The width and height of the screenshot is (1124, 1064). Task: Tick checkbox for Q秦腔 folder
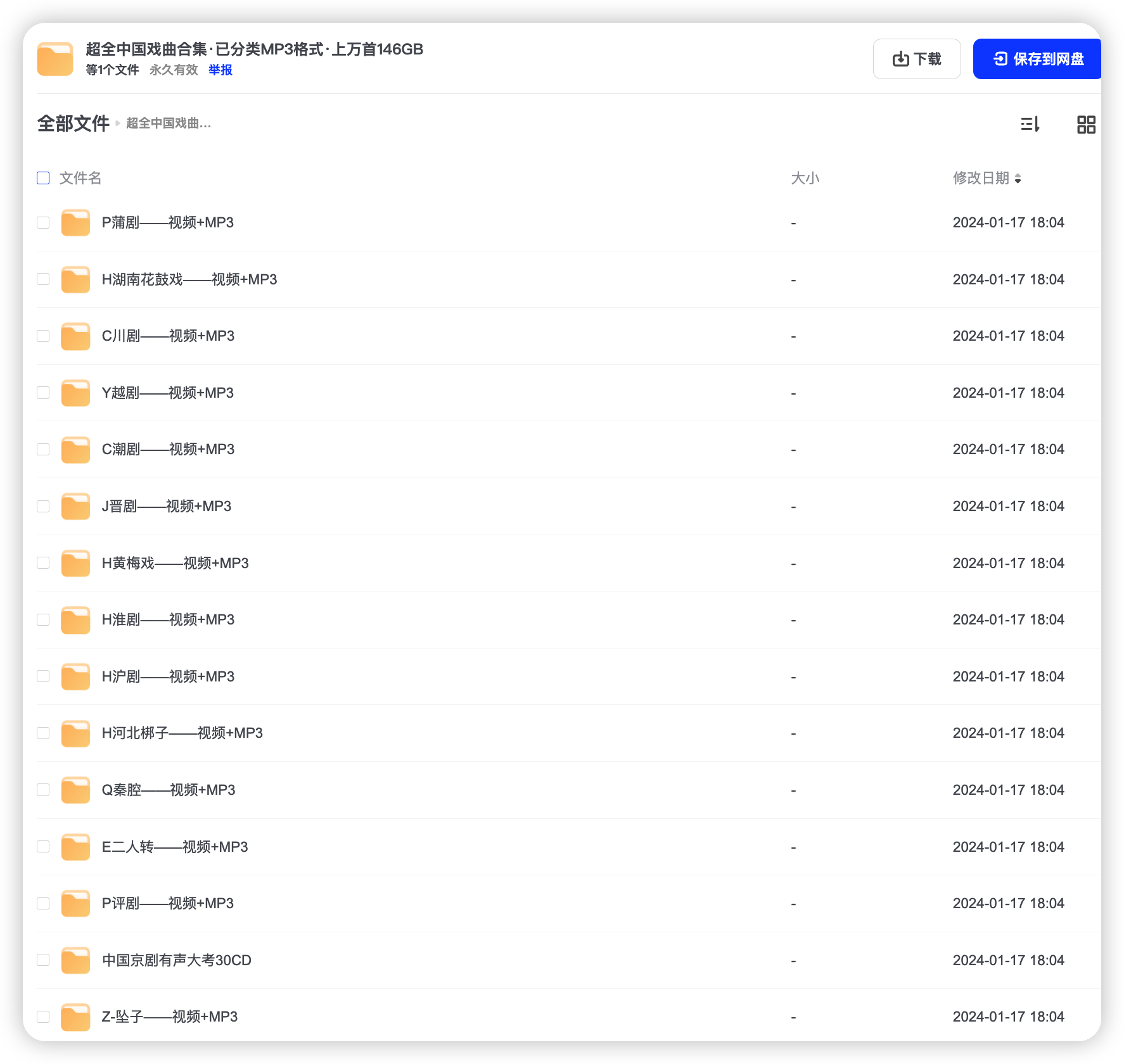pyautogui.click(x=43, y=790)
